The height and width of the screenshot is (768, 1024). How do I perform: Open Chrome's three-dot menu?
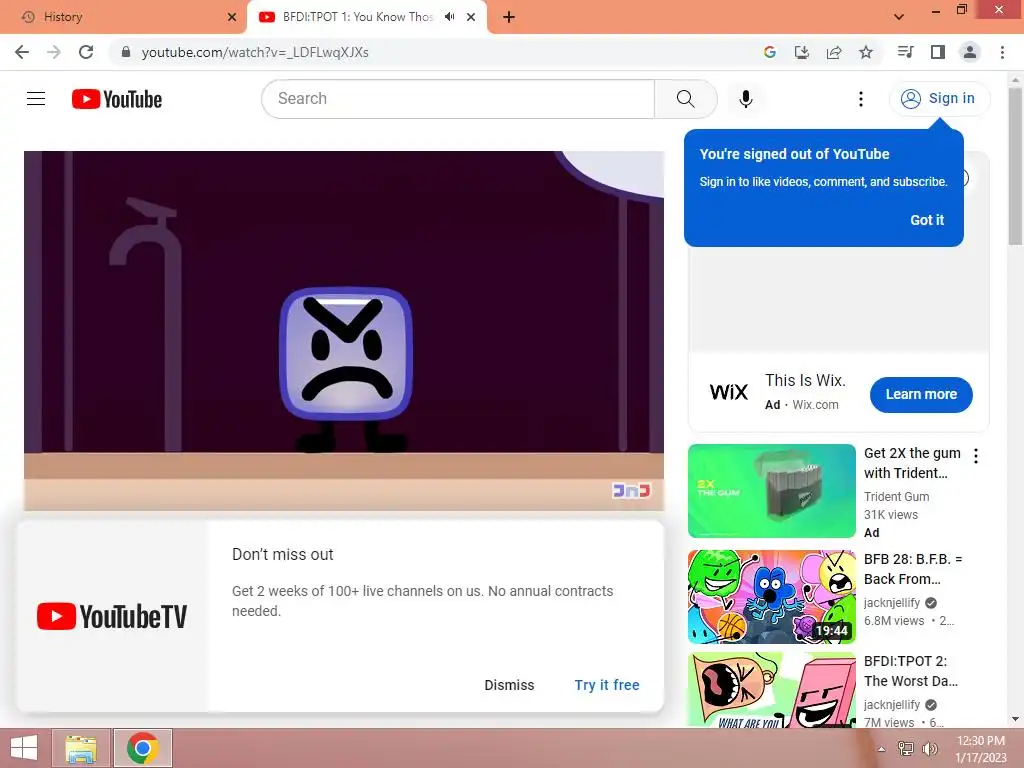[1002, 52]
